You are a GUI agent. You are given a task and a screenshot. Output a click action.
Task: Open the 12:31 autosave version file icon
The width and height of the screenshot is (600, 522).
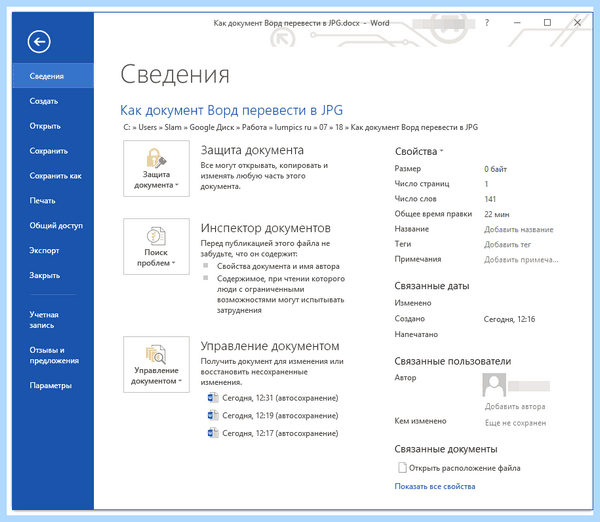pos(213,398)
